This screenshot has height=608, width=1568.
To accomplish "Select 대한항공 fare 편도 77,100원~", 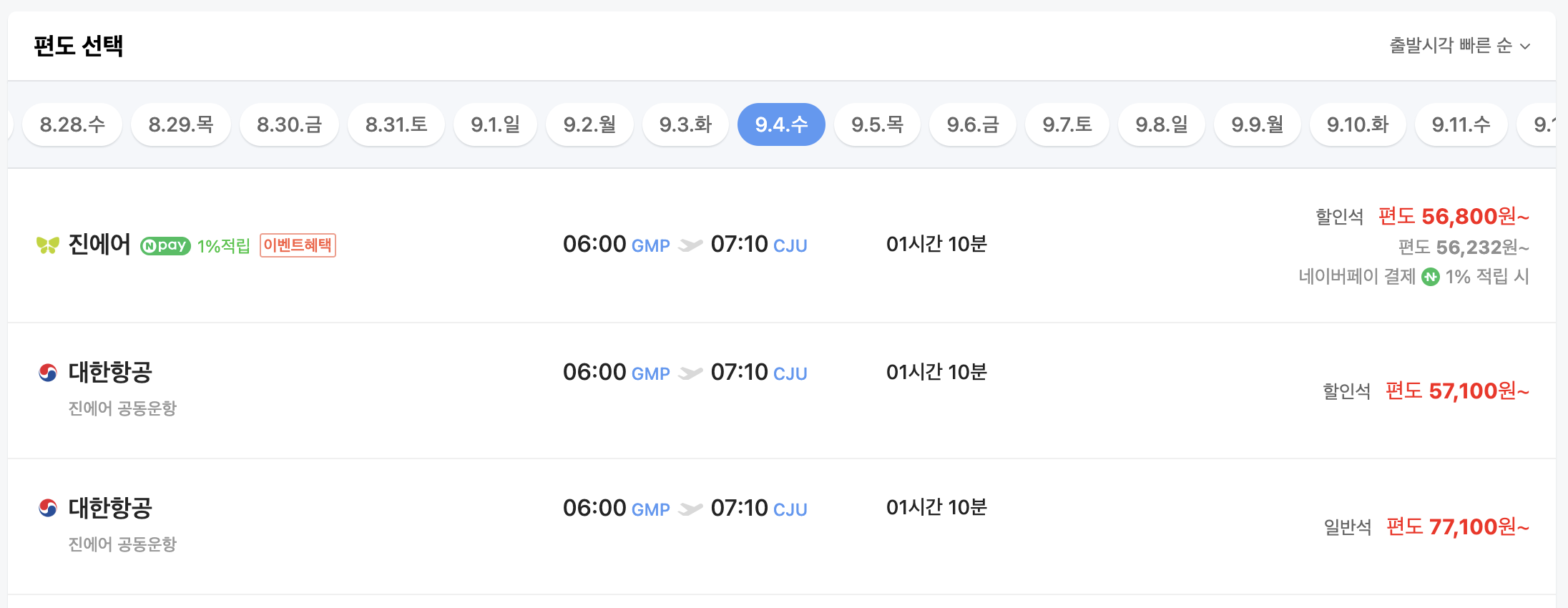I will click(1458, 526).
